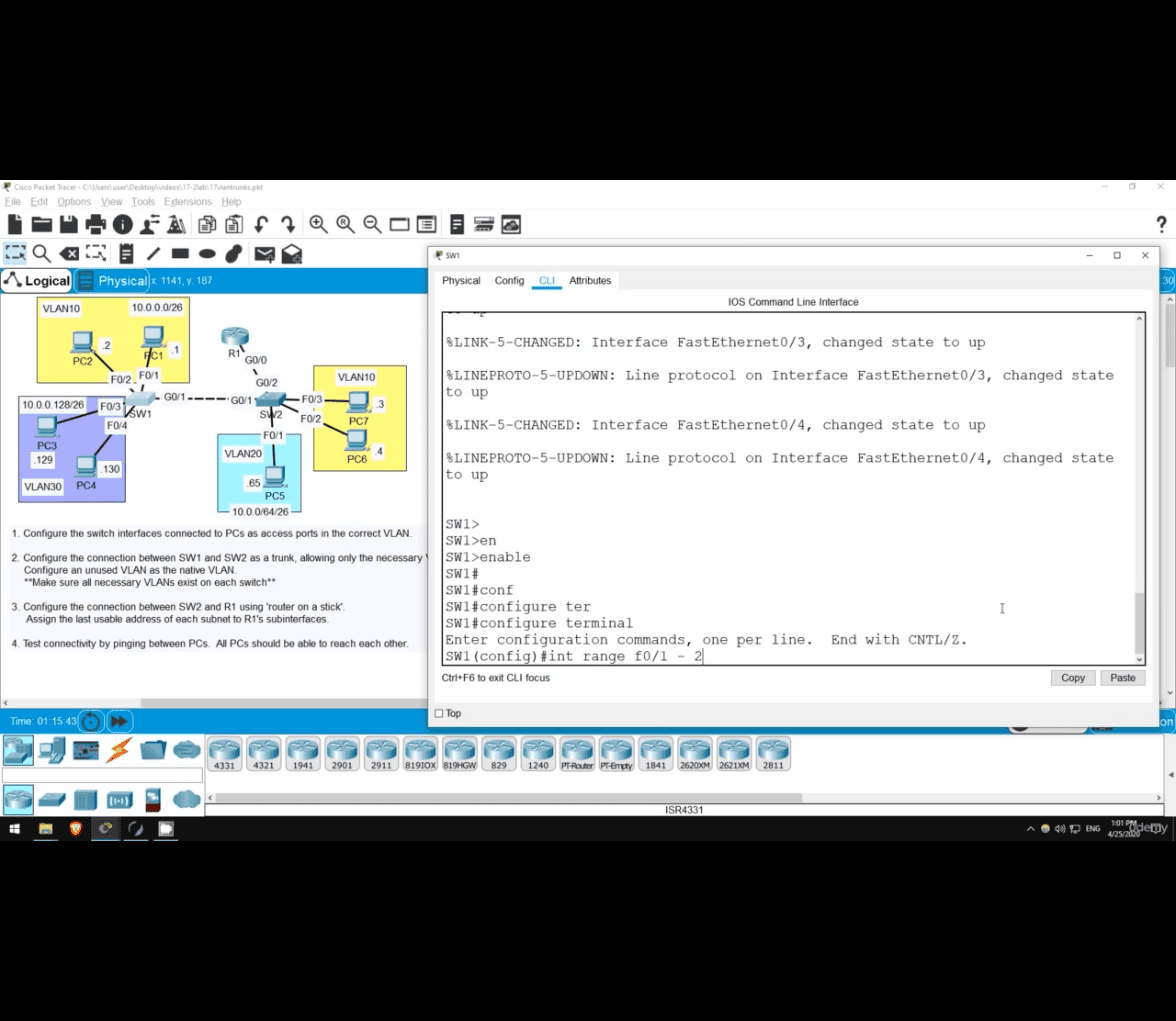This screenshot has width=1176, height=1021.
Task: Click the Add Complex PDU open-envelope icon
Action: point(292,254)
